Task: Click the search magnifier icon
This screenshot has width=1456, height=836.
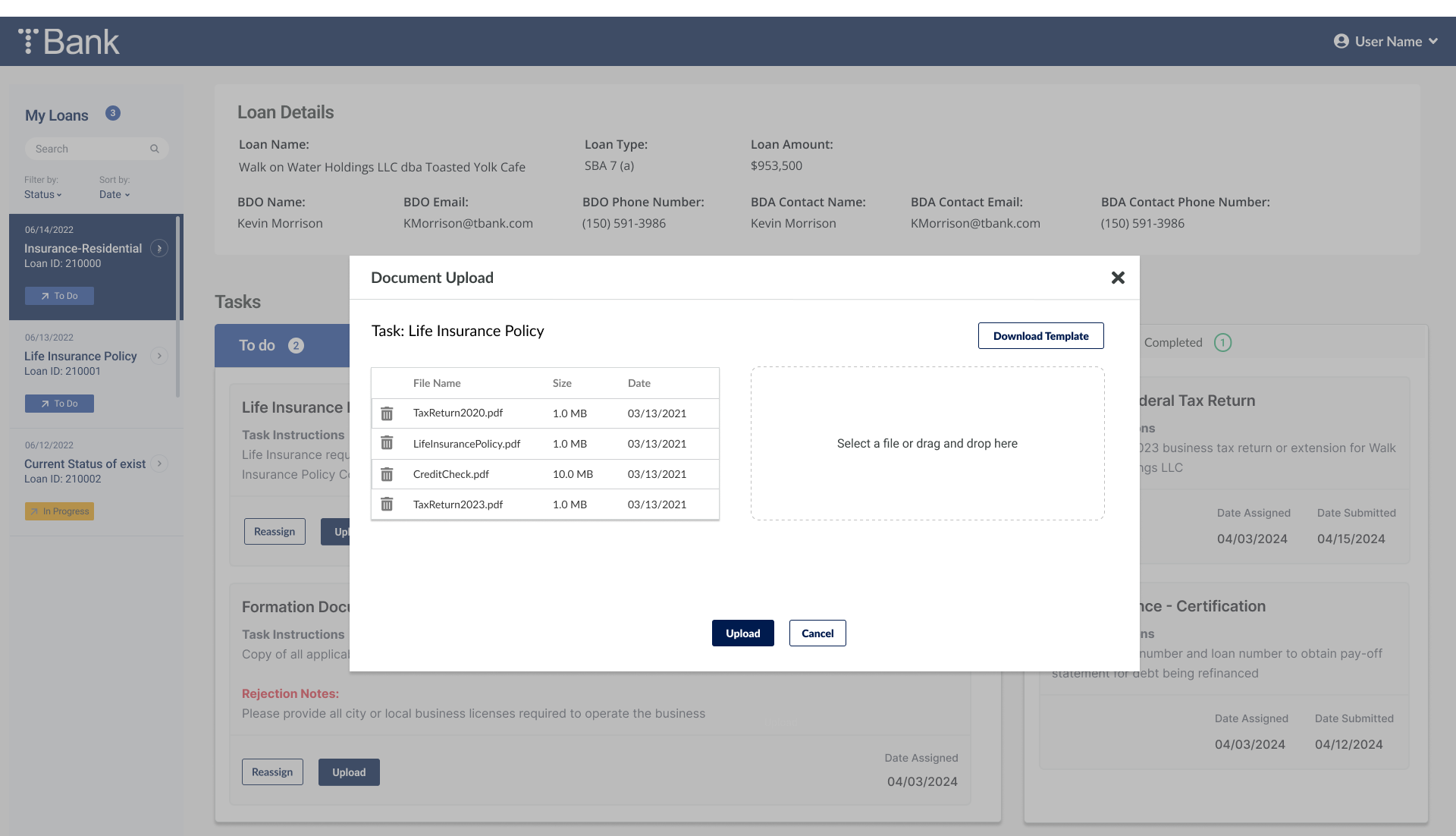Action: [x=155, y=149]
